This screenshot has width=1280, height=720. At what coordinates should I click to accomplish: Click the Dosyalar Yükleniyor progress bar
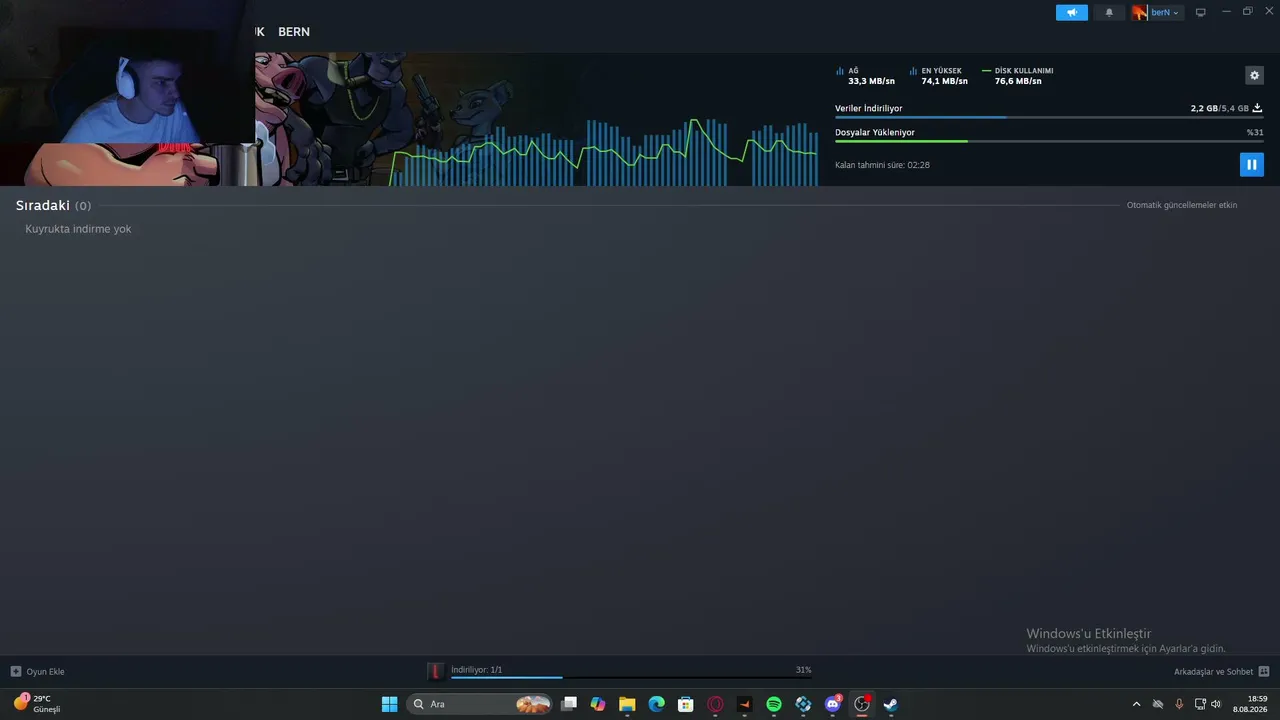tap(1049, 141)
